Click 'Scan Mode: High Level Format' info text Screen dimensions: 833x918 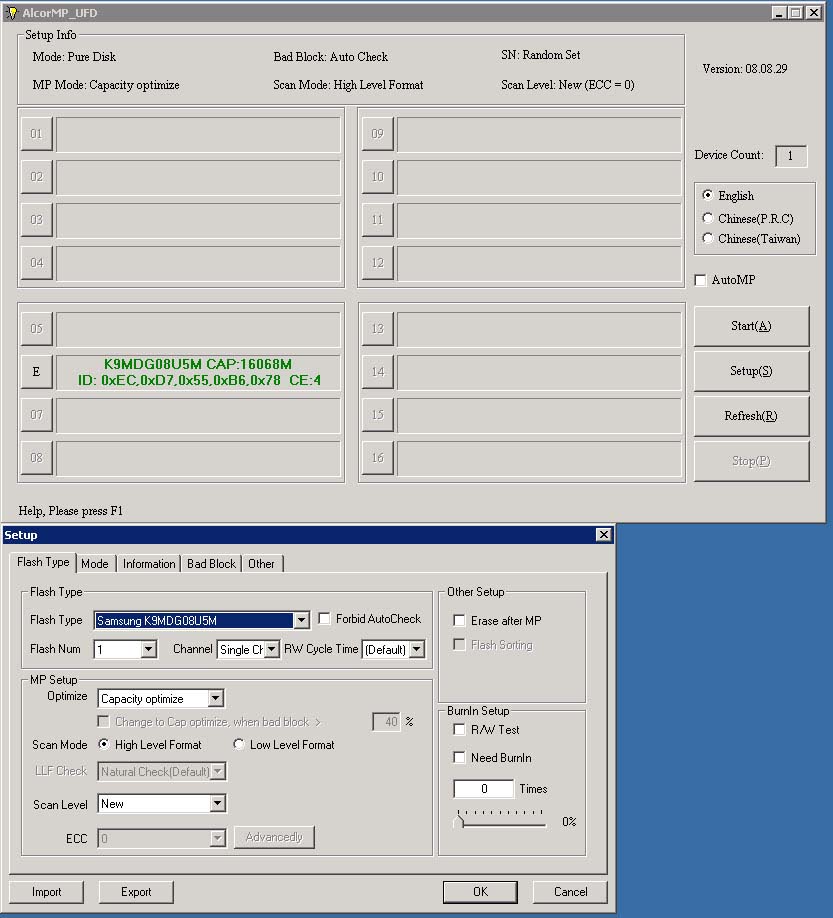[x=348, y=85]
